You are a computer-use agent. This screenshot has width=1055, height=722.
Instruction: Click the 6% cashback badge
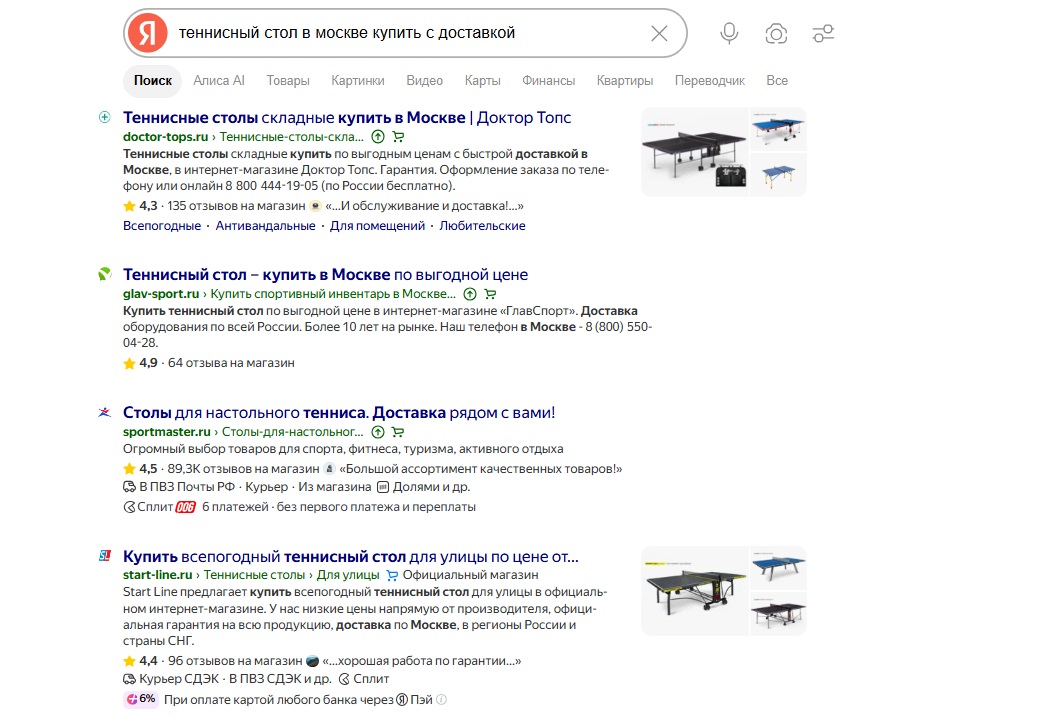[141, 700]
